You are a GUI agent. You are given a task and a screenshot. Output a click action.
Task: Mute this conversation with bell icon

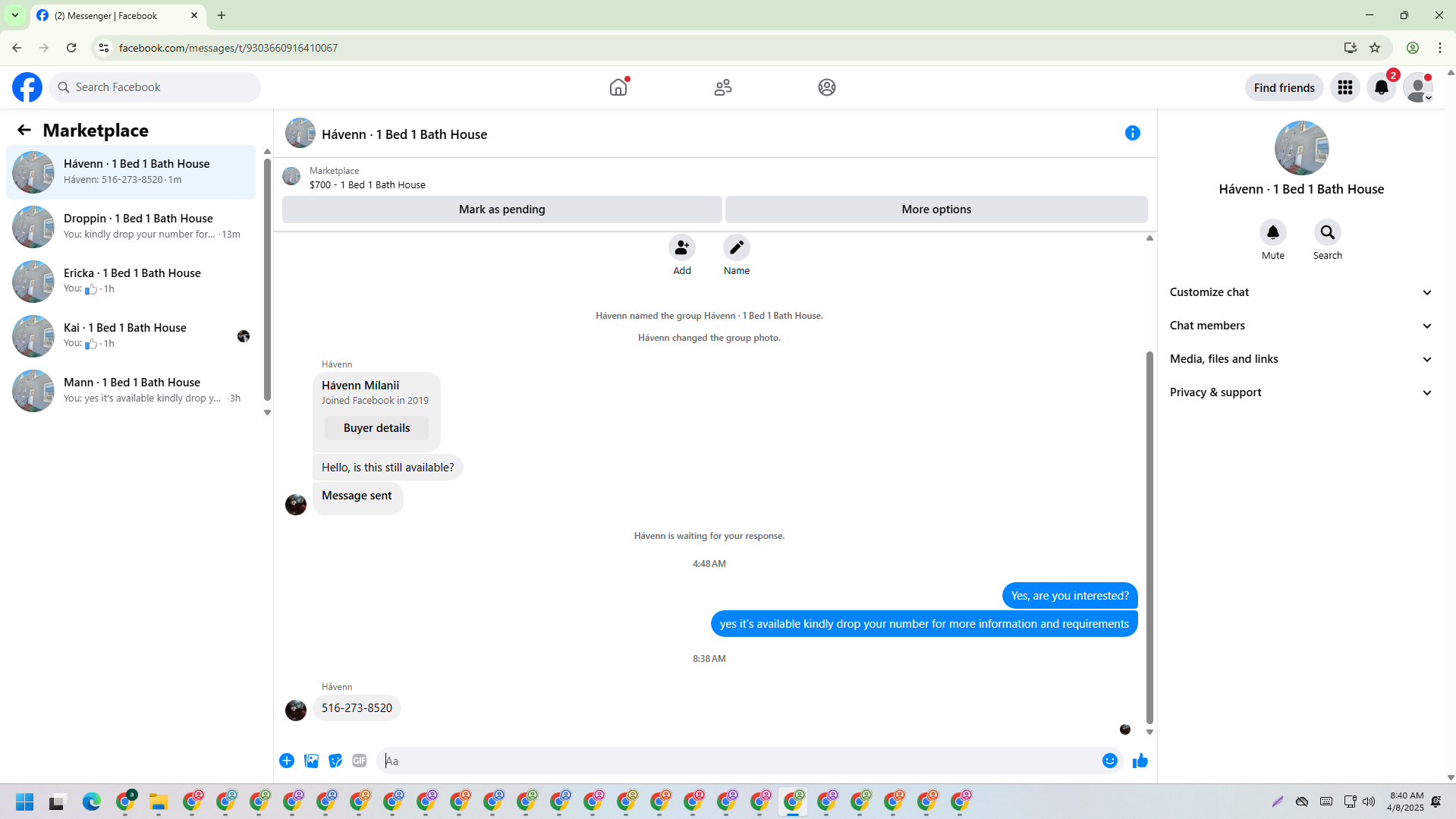point(1273,232)
